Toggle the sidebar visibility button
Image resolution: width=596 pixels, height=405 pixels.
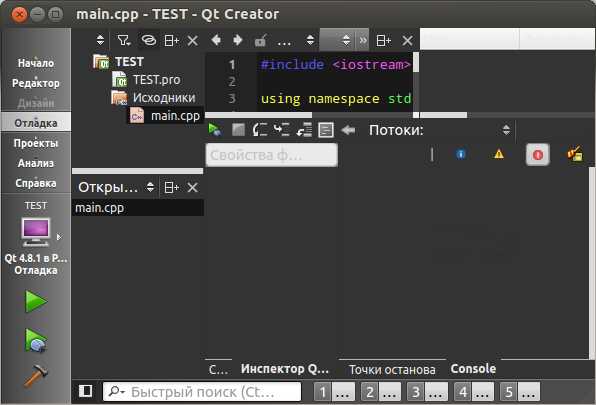(x=86, y=391)
